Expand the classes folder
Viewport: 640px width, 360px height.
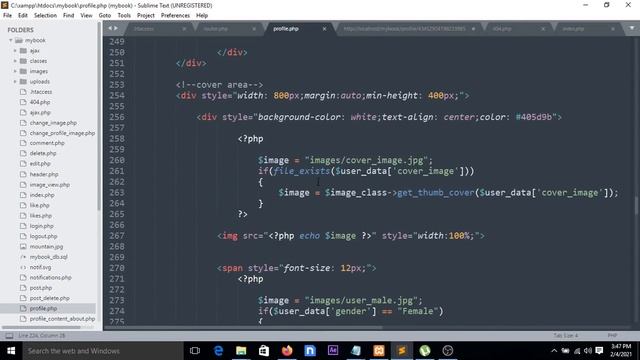(15, 61)
